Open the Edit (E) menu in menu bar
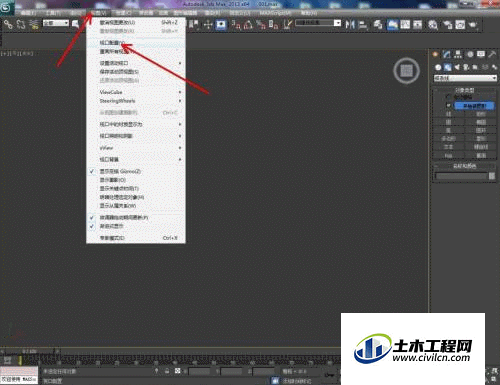This screenshot has height=385, width=500. [x=28, y=13]
